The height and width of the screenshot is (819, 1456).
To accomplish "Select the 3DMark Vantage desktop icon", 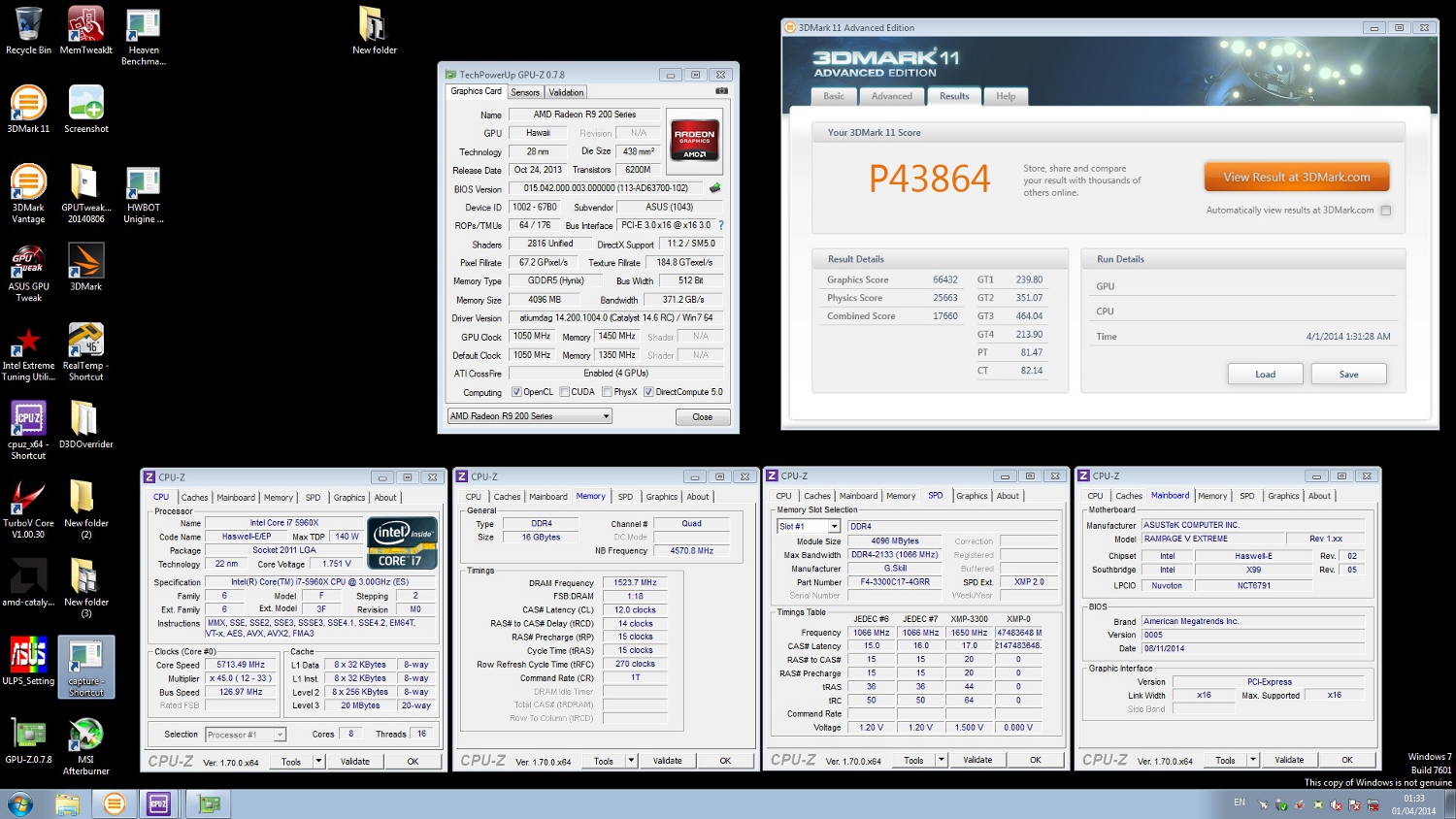I will 28,193.
